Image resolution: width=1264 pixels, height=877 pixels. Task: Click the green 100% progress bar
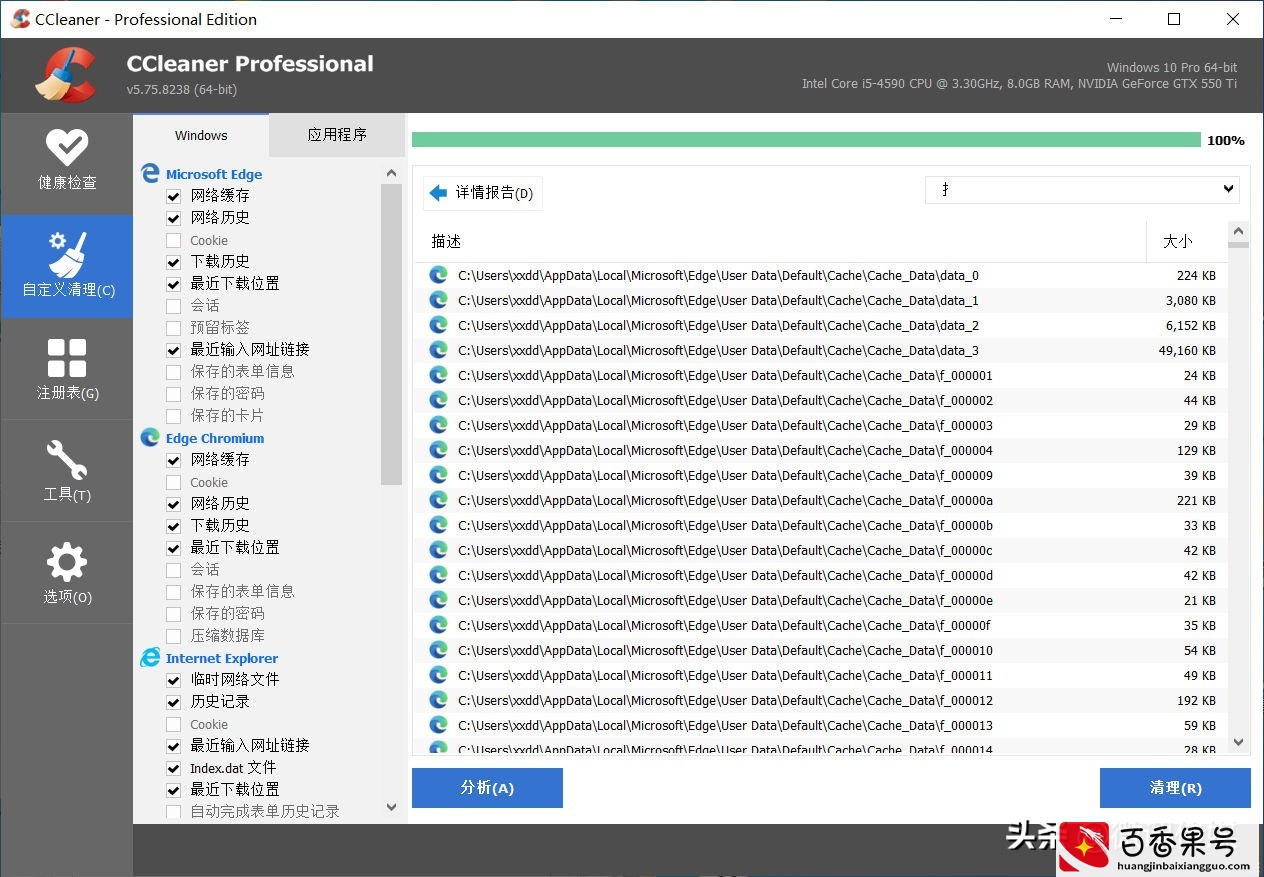pyautogui.click(x=806, y=140)
